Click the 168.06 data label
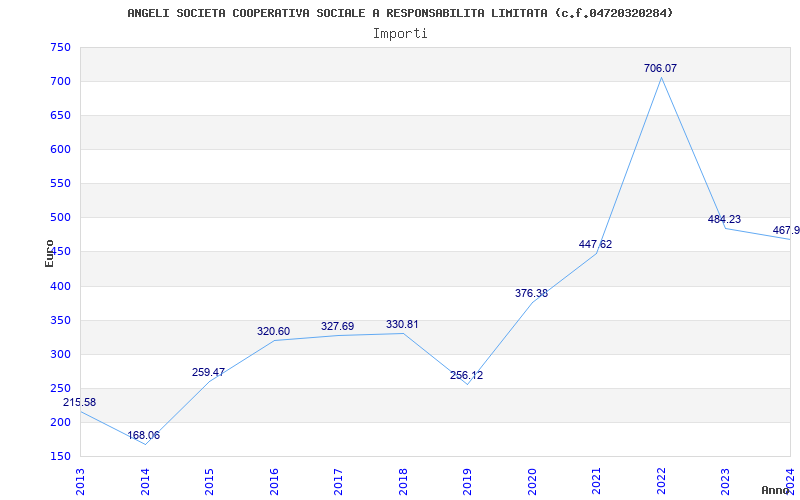This screenshot has height=500, width=800. click(143, 436)
